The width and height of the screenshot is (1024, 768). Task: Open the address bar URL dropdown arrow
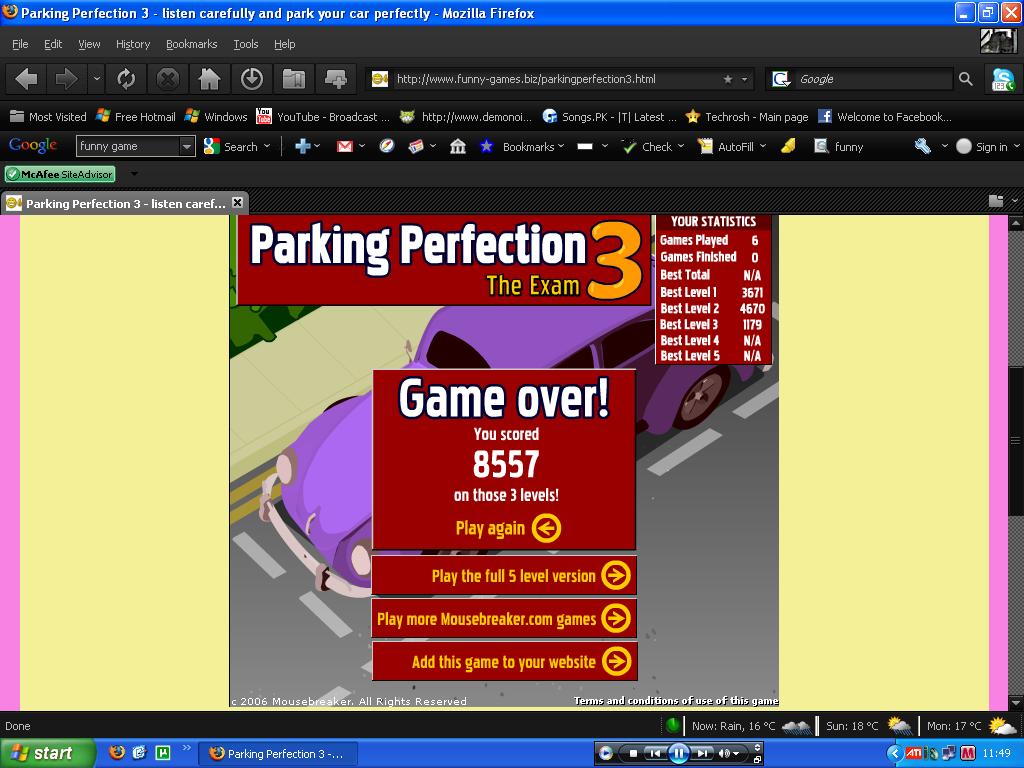pyautogui.click(x=744, y=80)
